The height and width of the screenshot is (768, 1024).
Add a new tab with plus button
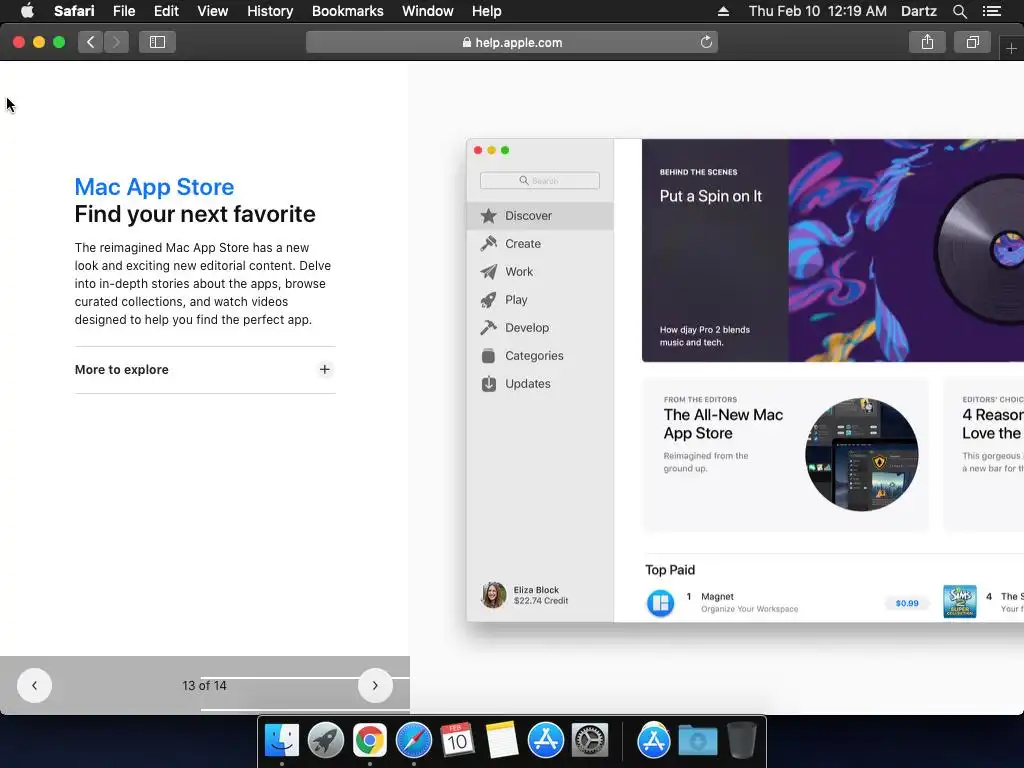pyautogui.click(x=1011, y=48)
